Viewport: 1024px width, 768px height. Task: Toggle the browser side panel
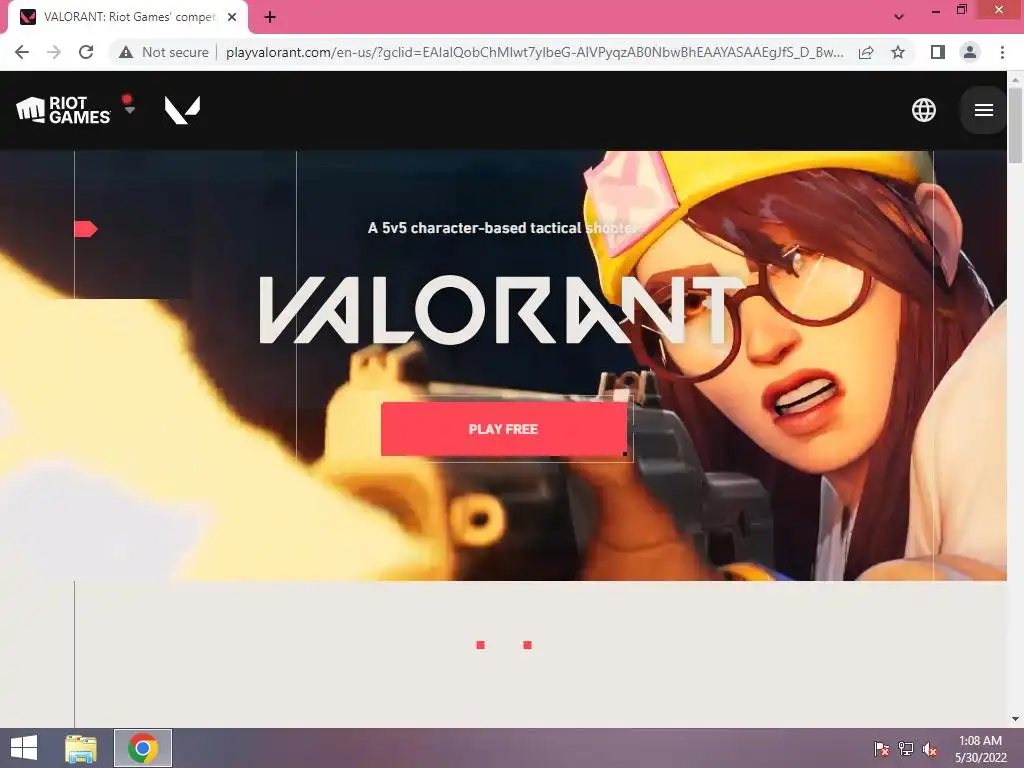tap(938, 52)
